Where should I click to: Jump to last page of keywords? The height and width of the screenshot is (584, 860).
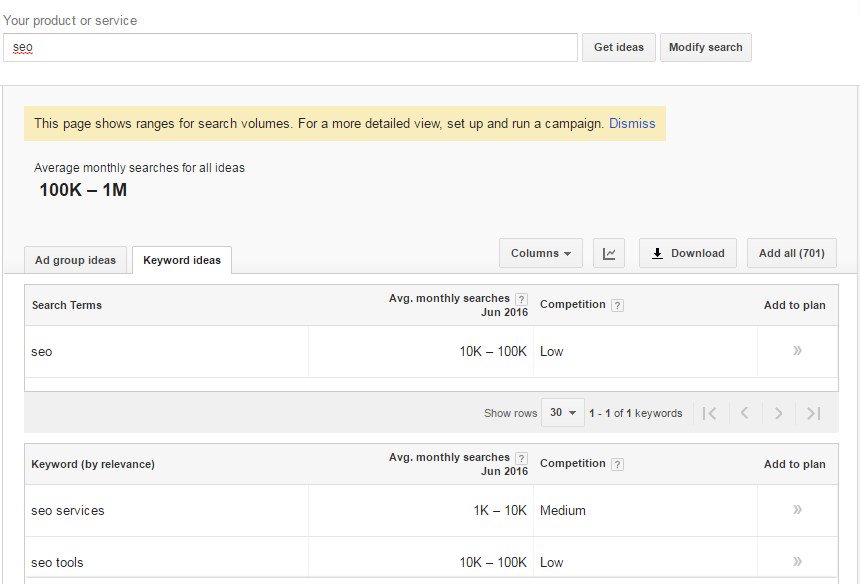(x=813, y=413)
